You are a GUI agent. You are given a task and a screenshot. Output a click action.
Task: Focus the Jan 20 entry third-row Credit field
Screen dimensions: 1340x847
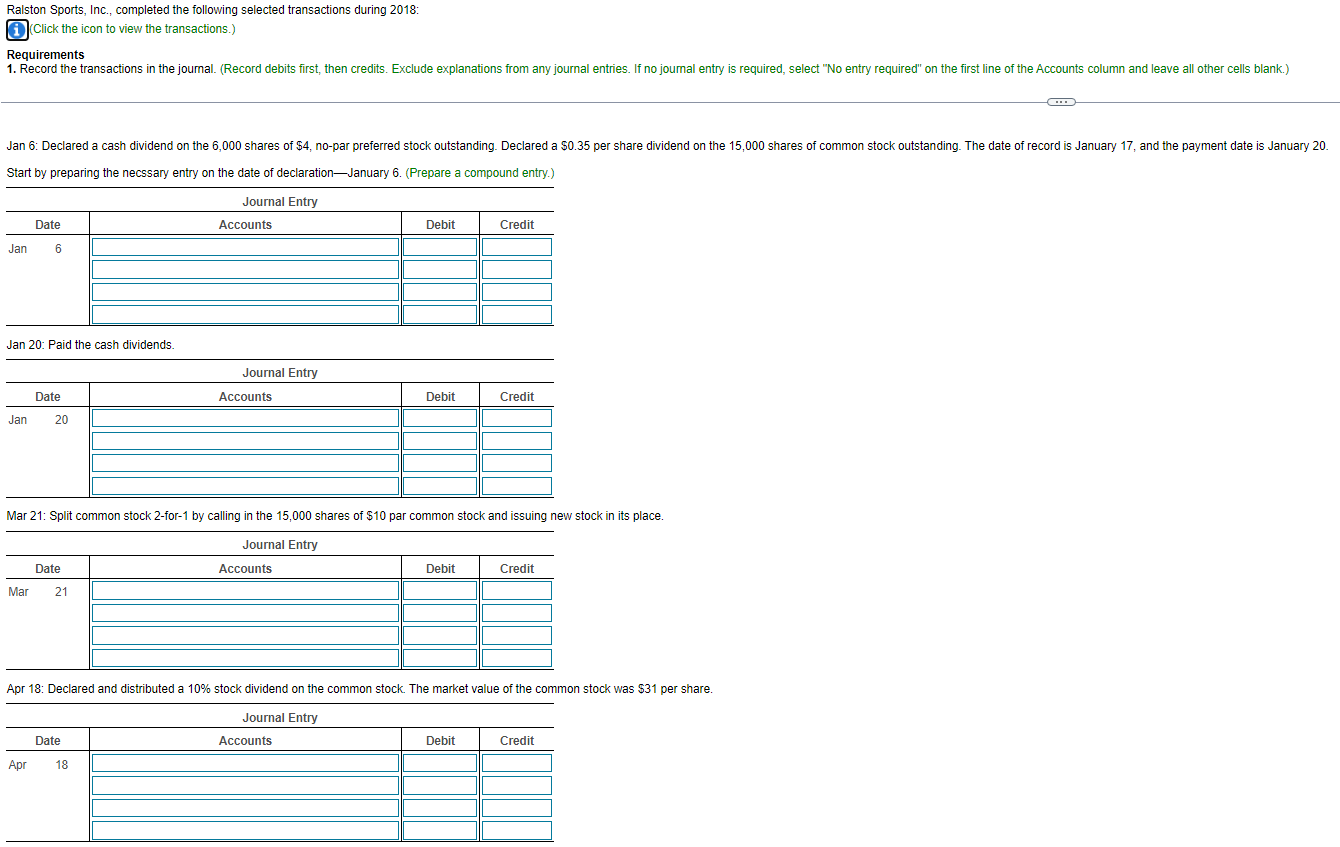tap(517, 464)
